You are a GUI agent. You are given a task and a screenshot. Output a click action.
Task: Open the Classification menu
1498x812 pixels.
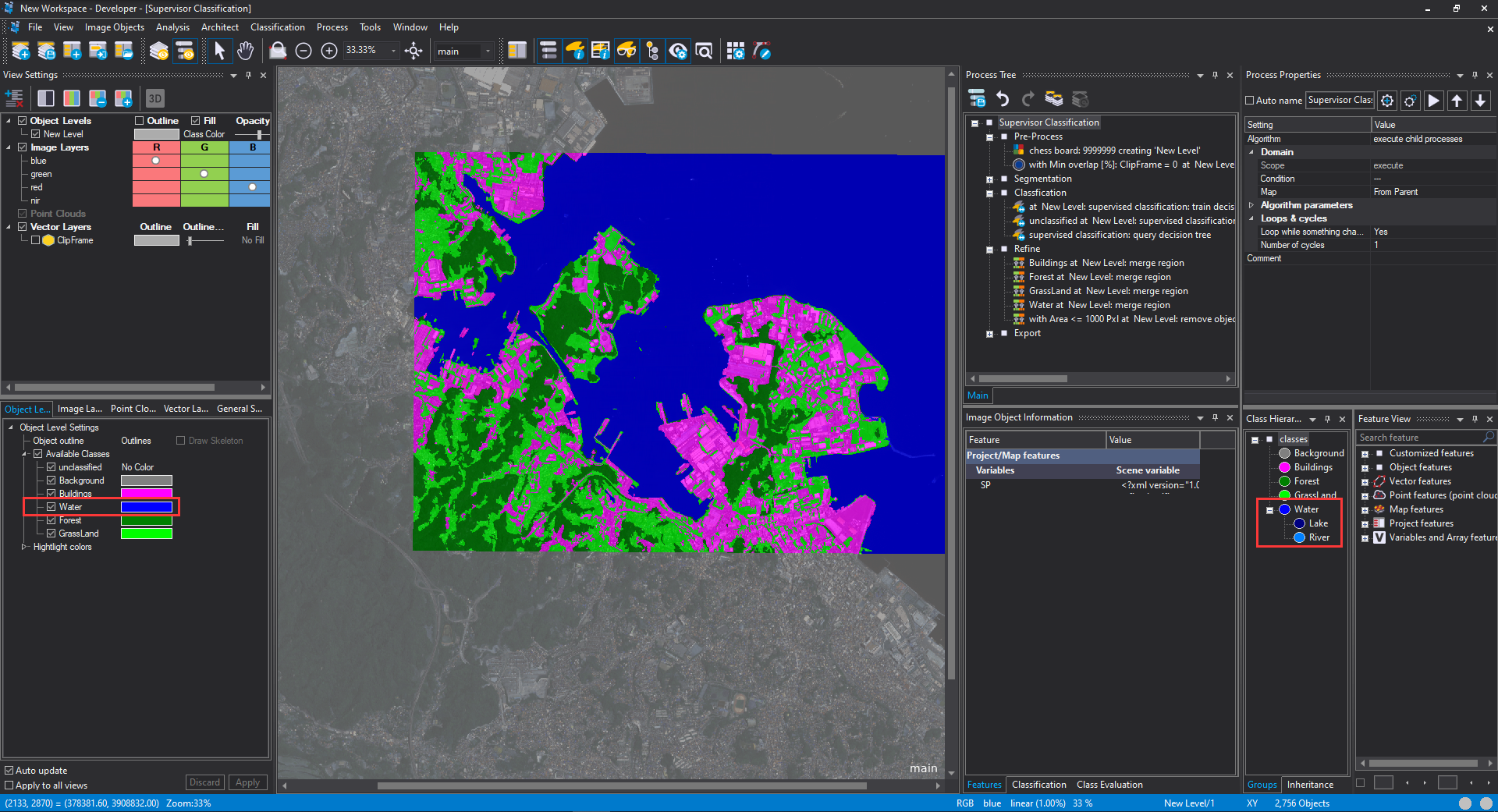pyautogui.click(x=277, y=27)
